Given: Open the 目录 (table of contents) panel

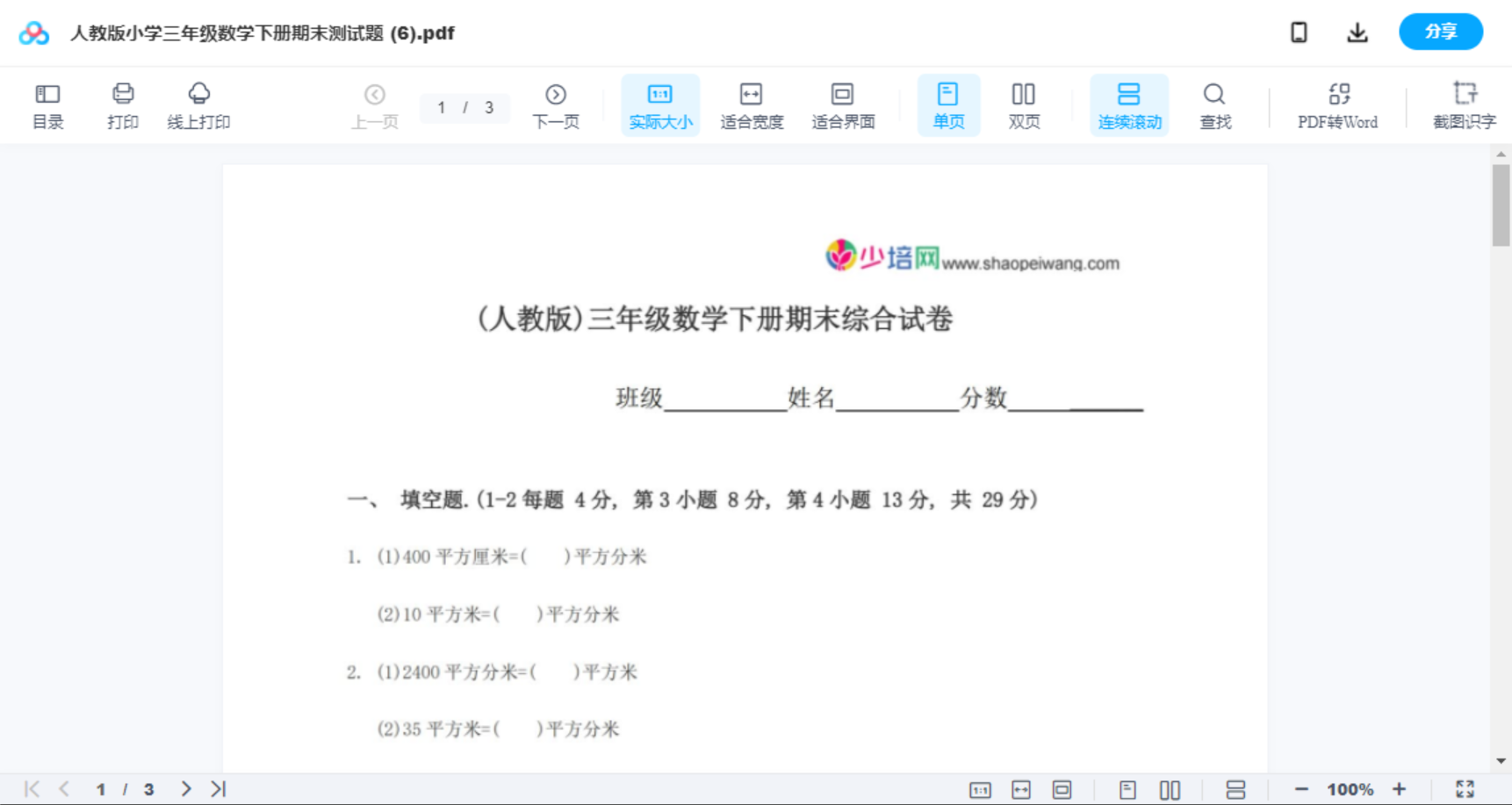Looking at the screenshot, I should point(47,104).
